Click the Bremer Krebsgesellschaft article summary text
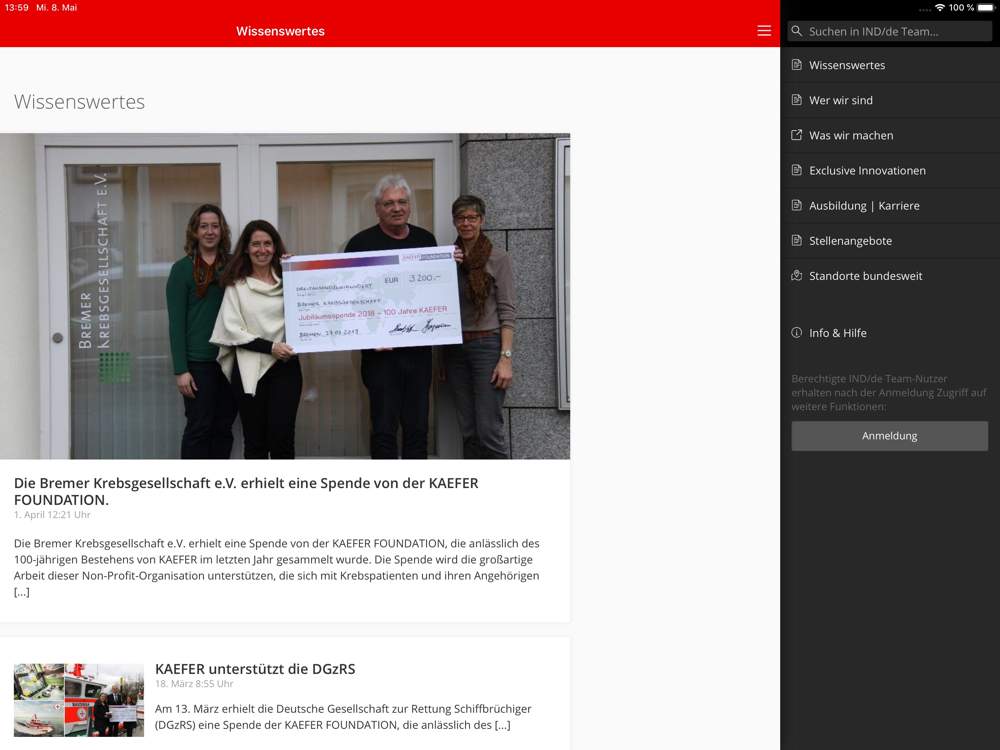This screenshot has height=750, width=1000. point(277,568)
